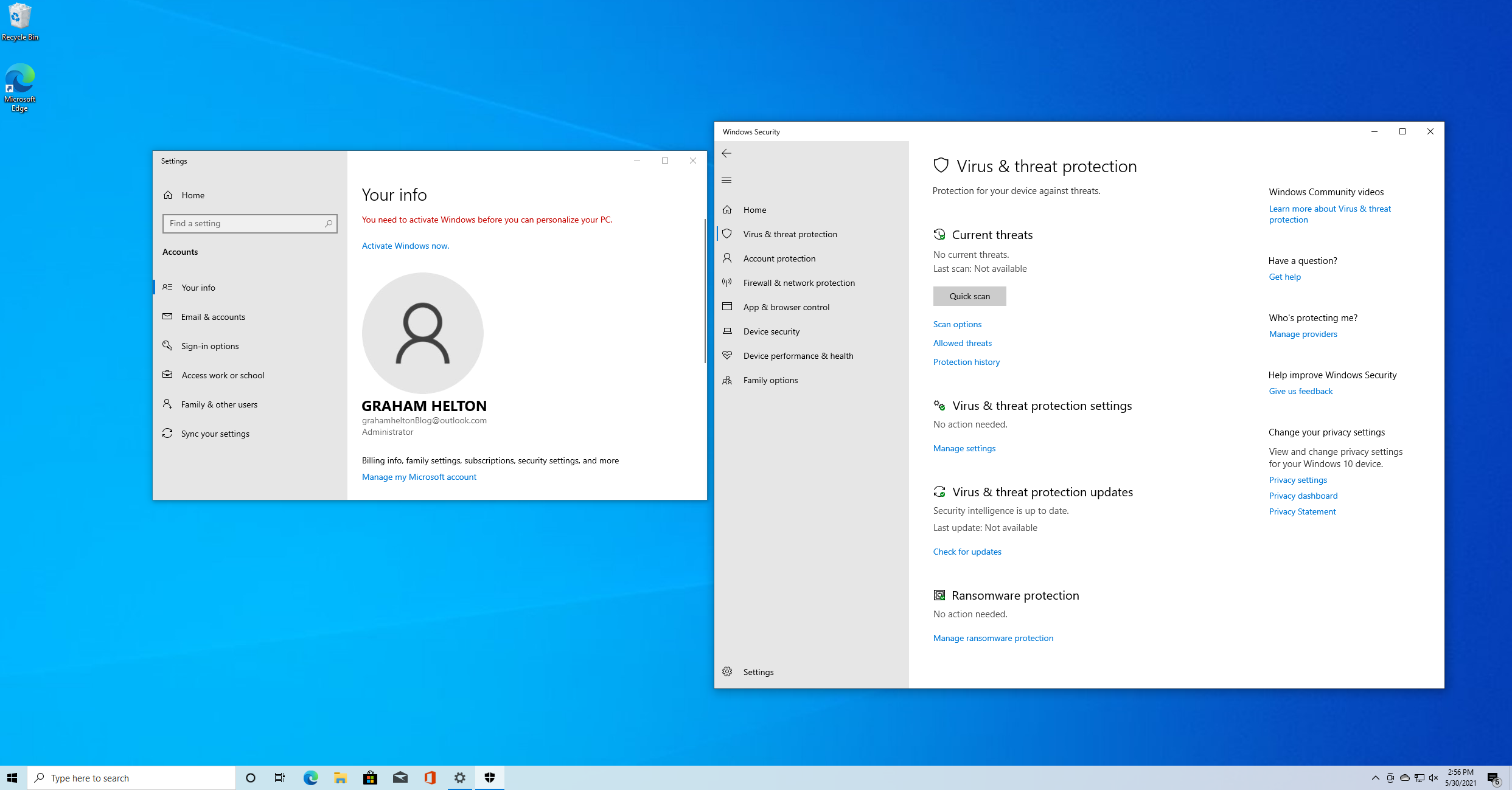Toggle the hamburger navigation menu in Windows Security
The height and width of the screenshot is (790, 1512).
(x=726, y=180)
